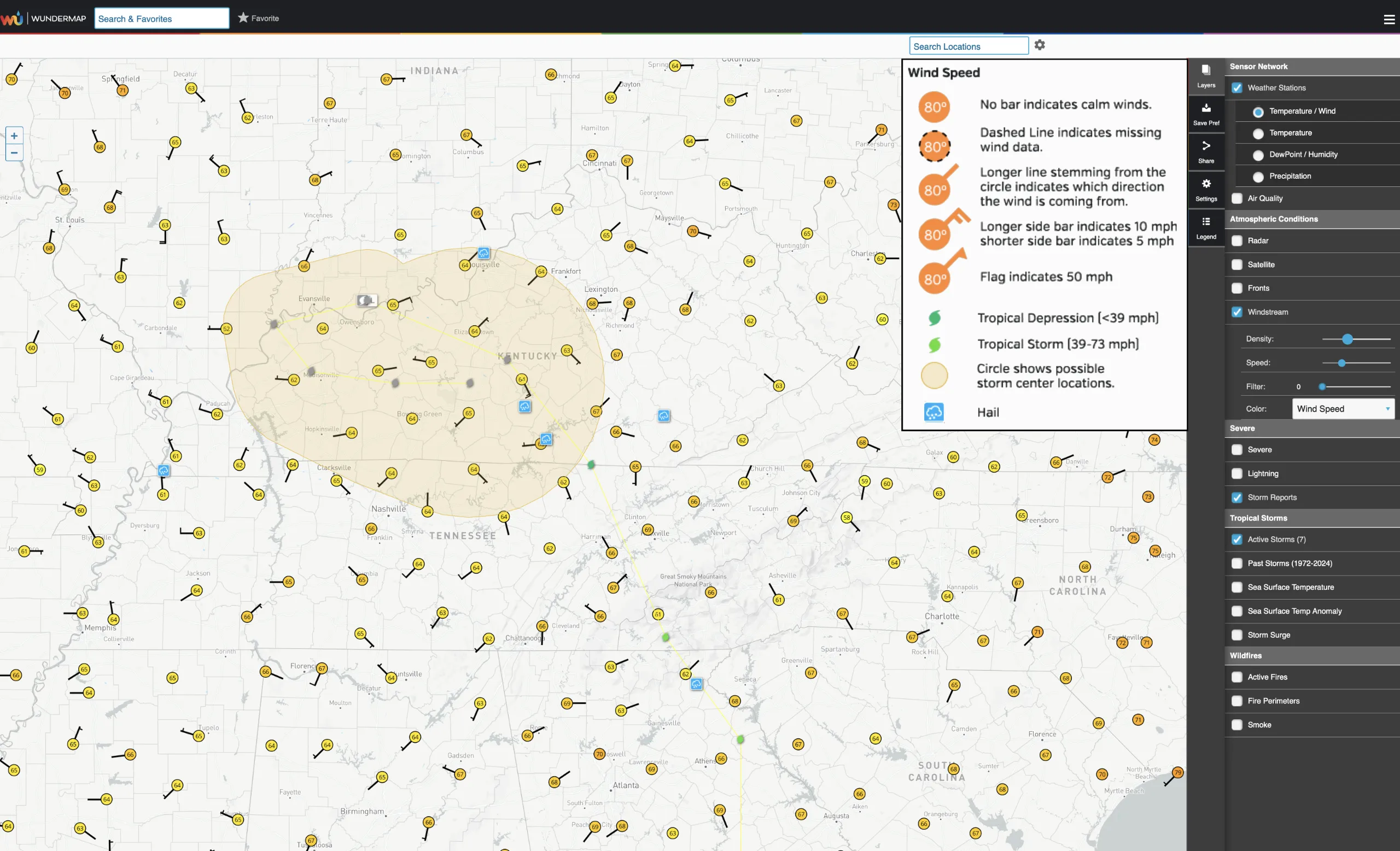Image resolution: width=1400 pixels, height=851 pixels.
Task: Open the hamburger menu
Action: [x=1389, y=19]
